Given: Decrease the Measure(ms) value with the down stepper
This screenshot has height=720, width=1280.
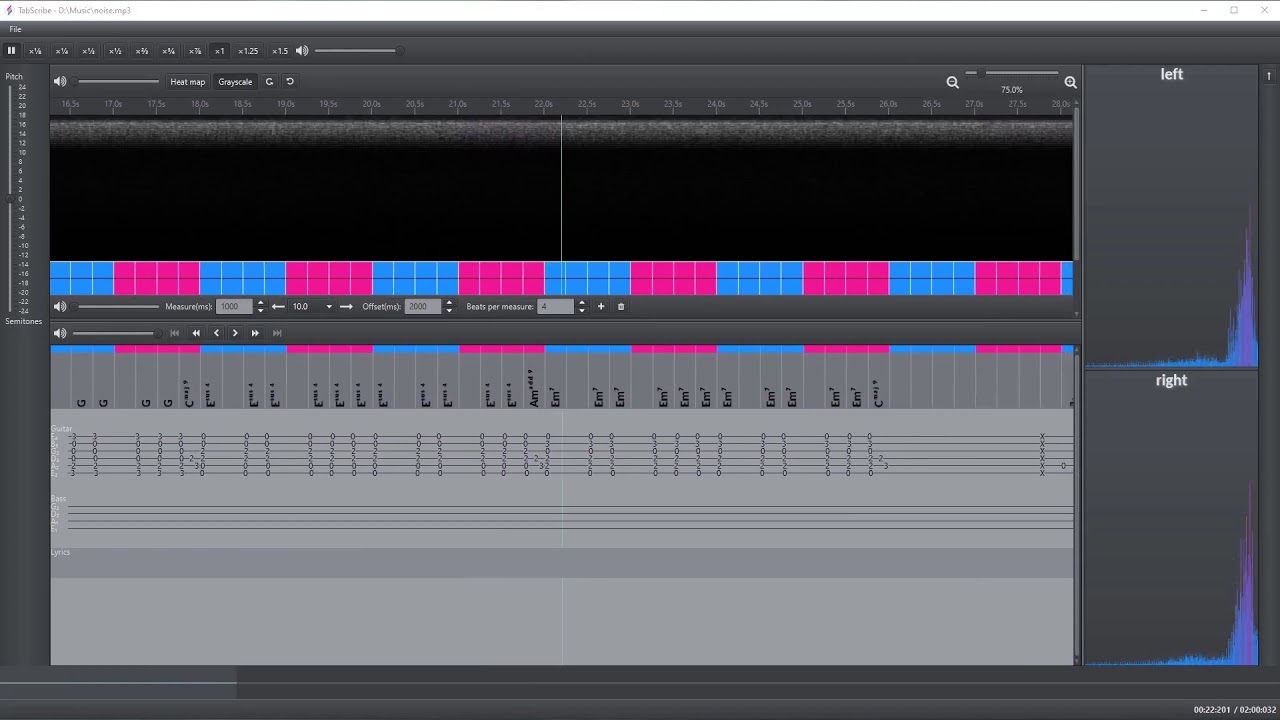Looking at the screenshot, I should click(x=260, y=311).
